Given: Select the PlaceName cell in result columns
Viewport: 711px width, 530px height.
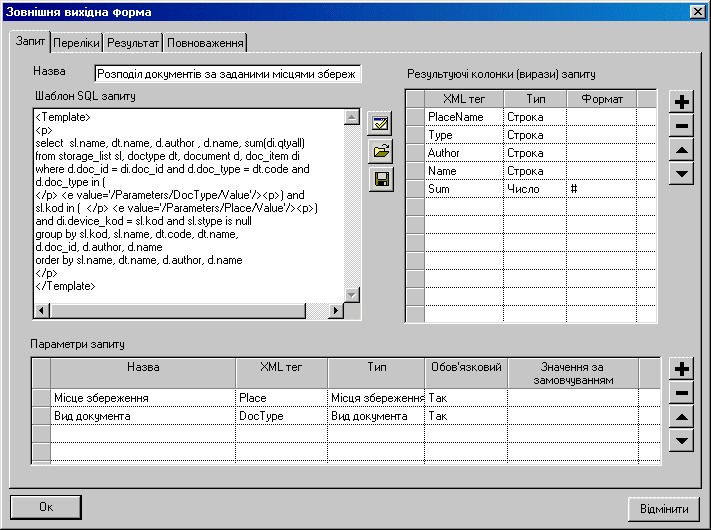Looking at the screenshot, I should [464, 117].
